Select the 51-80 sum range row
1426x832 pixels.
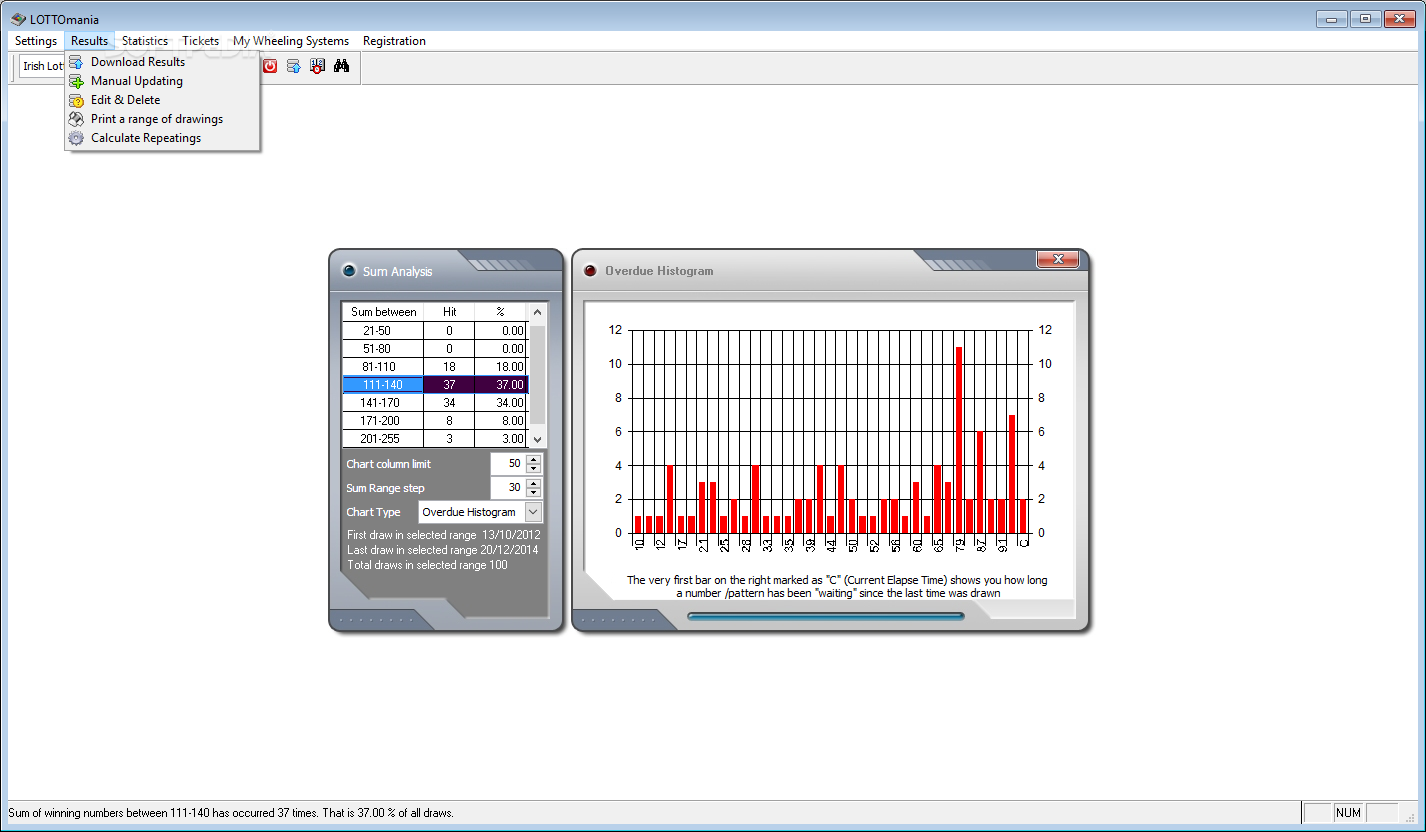point(435,348)
